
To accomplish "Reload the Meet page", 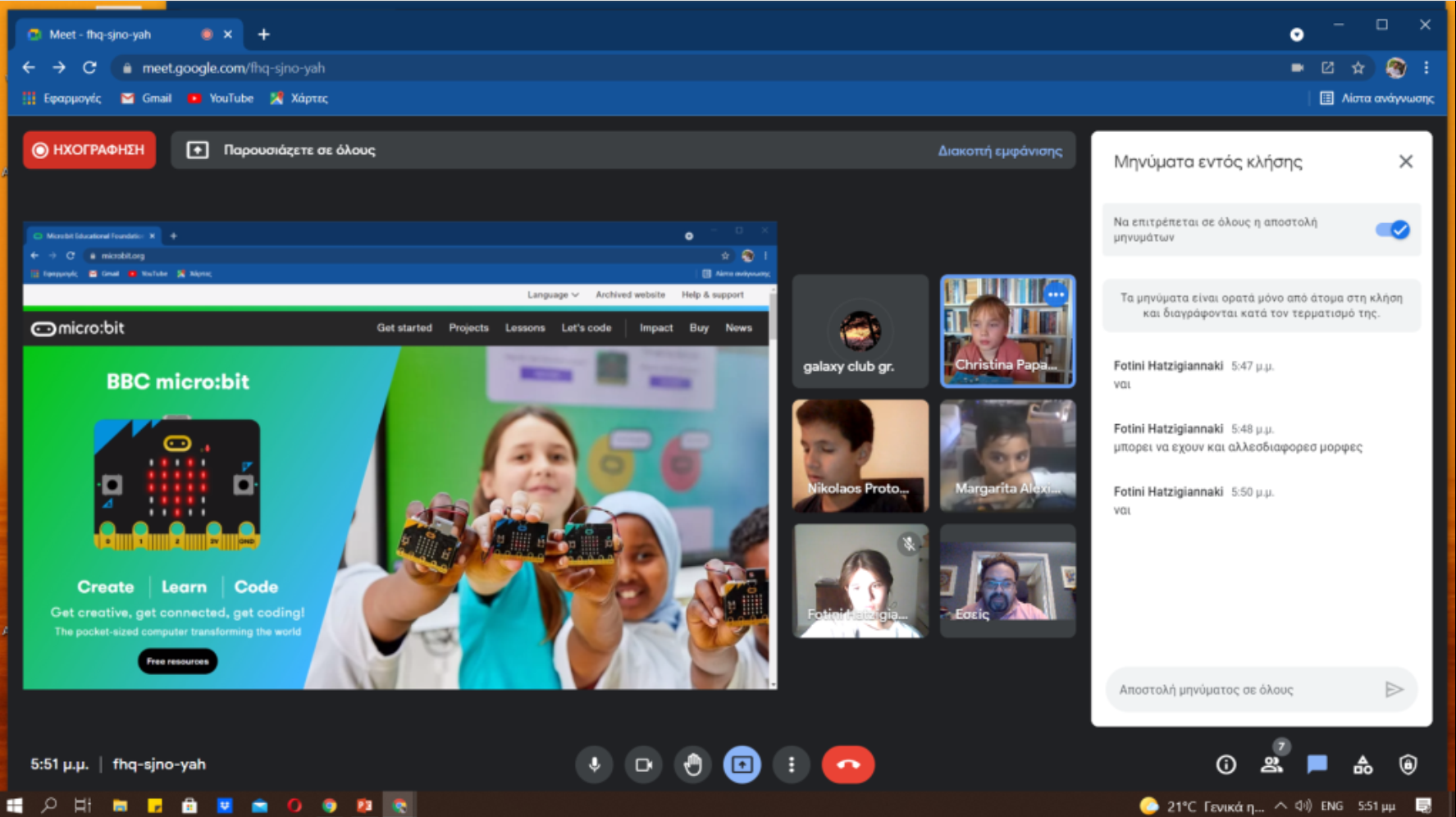I will [89, 68].
